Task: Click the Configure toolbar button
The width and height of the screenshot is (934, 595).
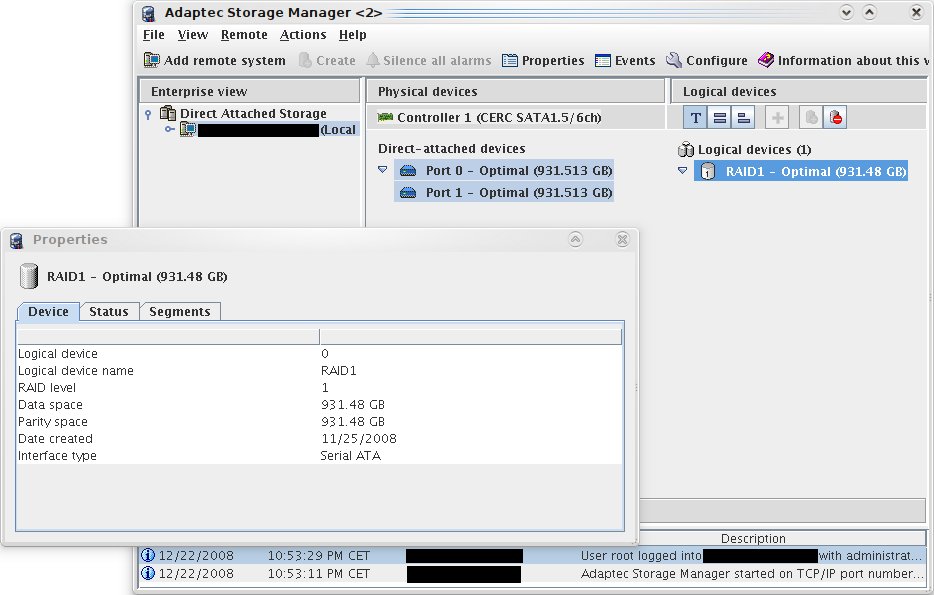Action: [707, 60]
